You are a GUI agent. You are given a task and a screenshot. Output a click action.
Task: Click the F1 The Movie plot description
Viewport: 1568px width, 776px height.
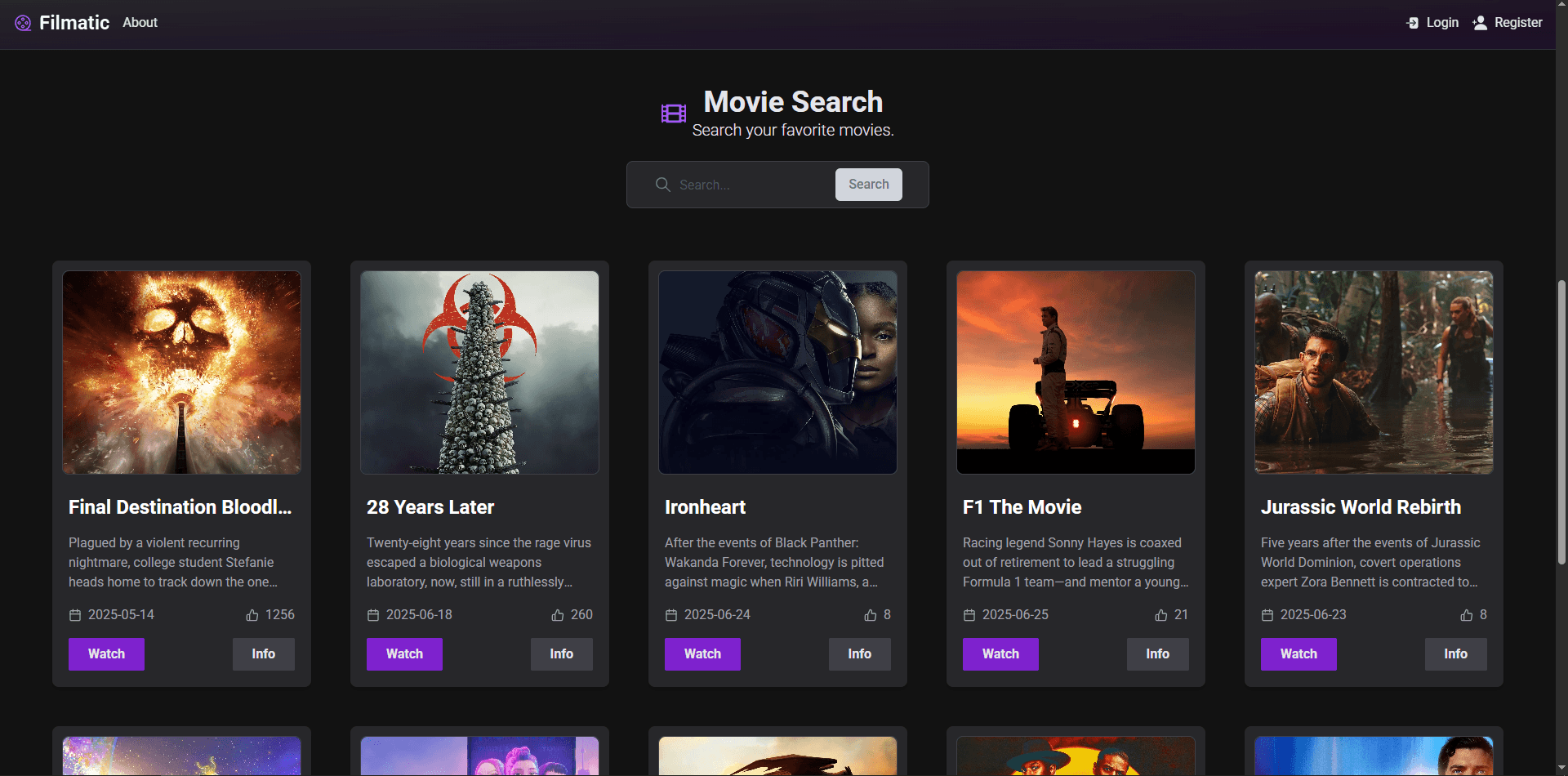click(1076, 563)
